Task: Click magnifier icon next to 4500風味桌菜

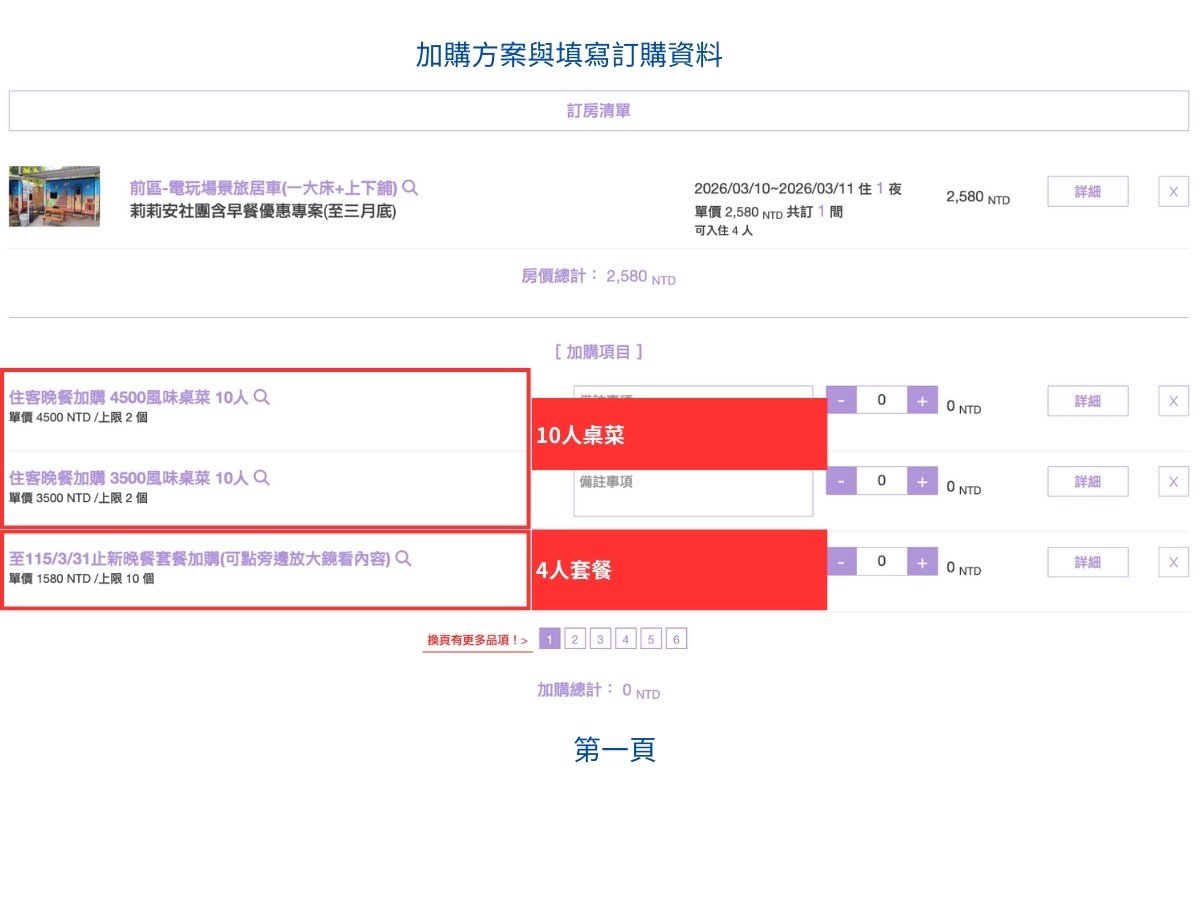Action: [x=262, y=397]
